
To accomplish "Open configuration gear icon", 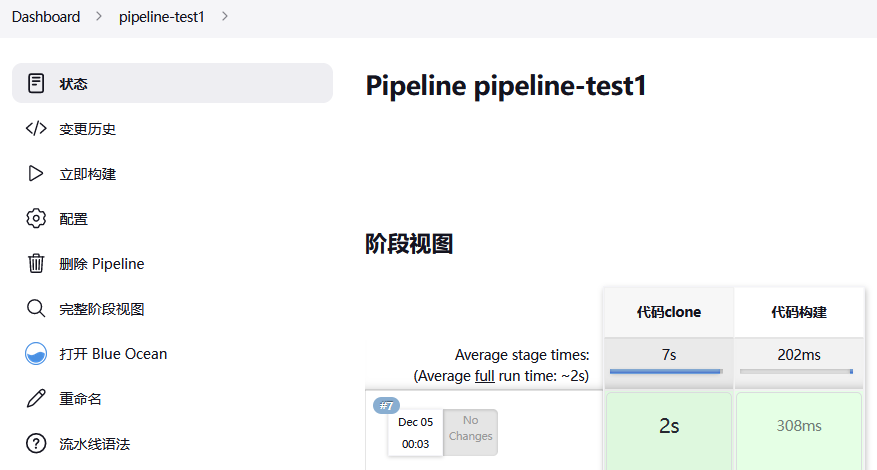I will [x=36, y=219].
